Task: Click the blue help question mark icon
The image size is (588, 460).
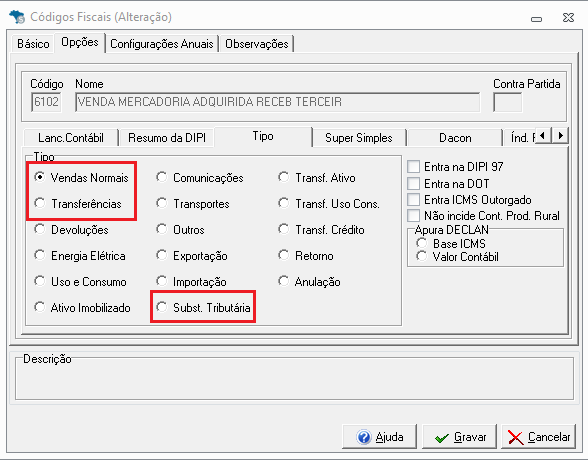Action: [x=364, y=437]
